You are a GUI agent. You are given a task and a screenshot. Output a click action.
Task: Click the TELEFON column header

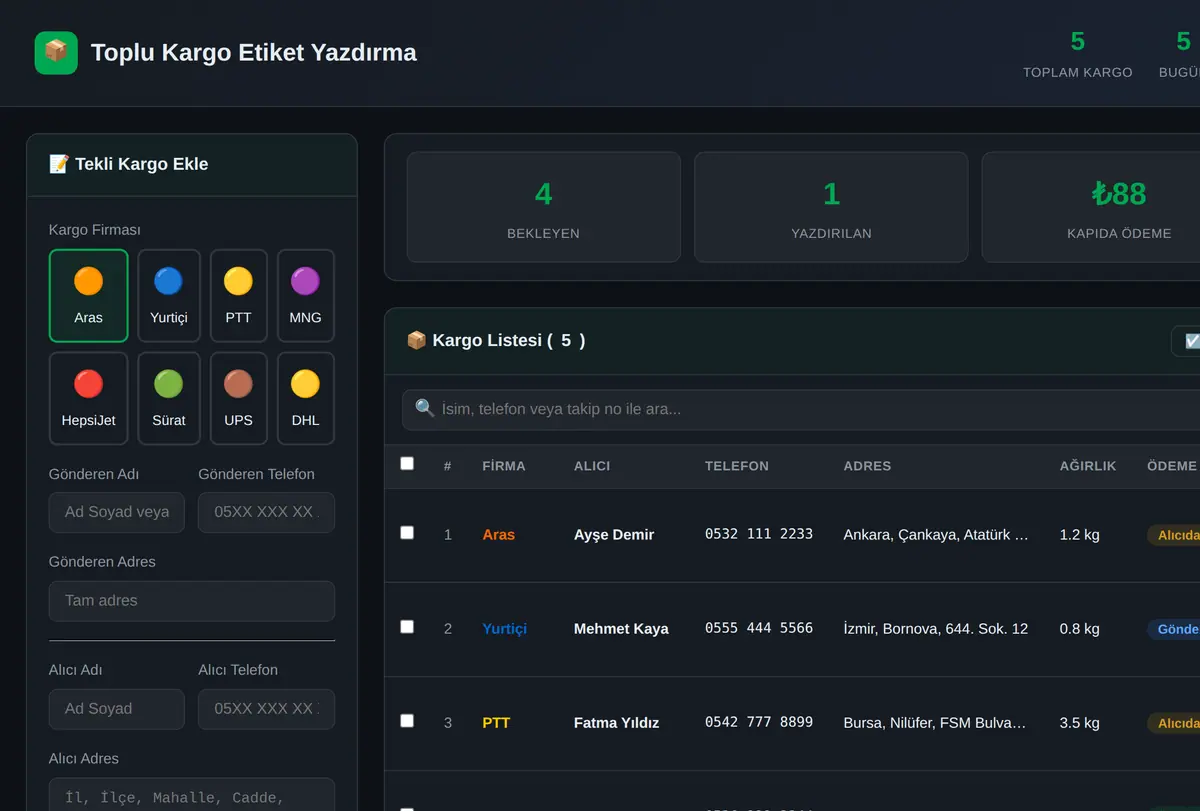coord(737,466)
